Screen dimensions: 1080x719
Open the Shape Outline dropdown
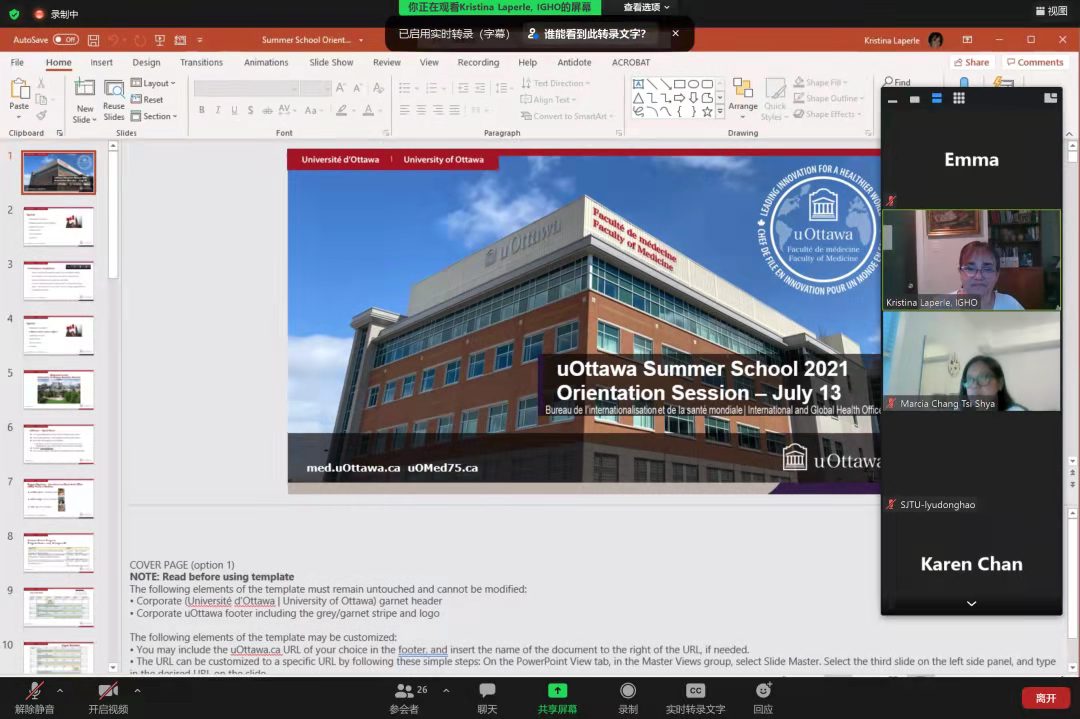coord(829,98)
